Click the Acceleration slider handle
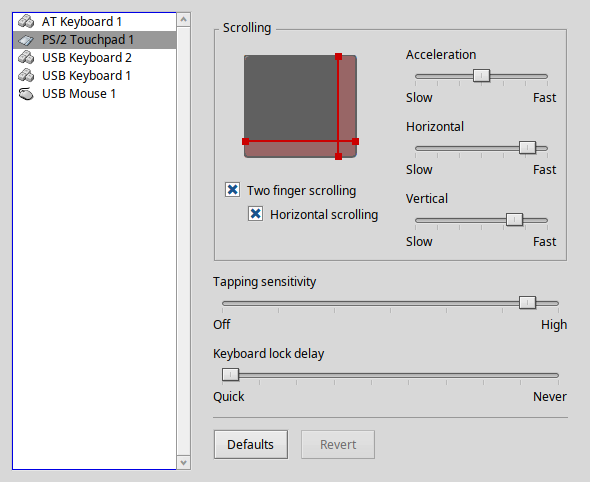The image size is (590, 482). pos(481,76)
